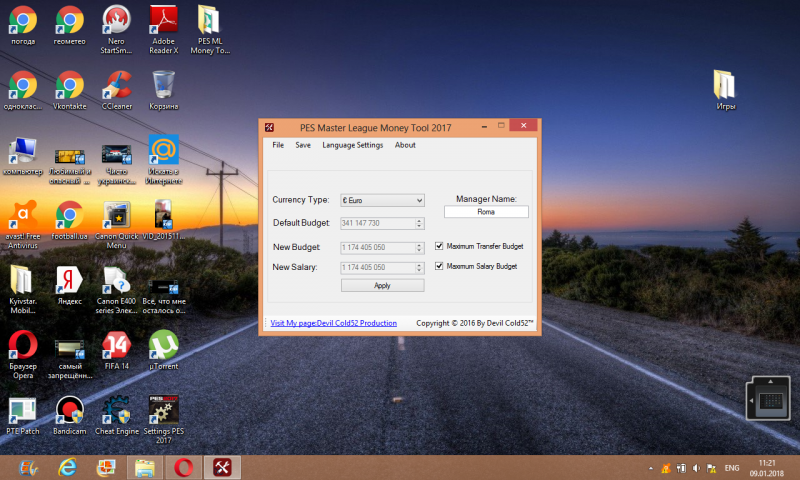Toggle the Maximum Salary Budget checkbox
This screenshot has width=800, height=480.
point(439,266)
